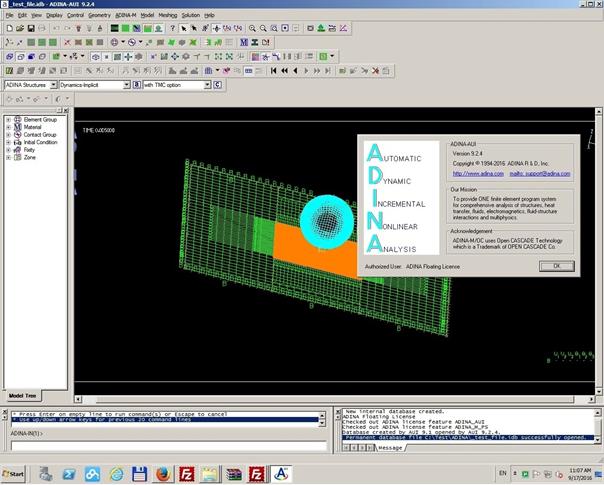The height and width of the screenshot is (485, 604).
Task: Click the boxed C button beside TMC option
Action: tap(218, 85)
